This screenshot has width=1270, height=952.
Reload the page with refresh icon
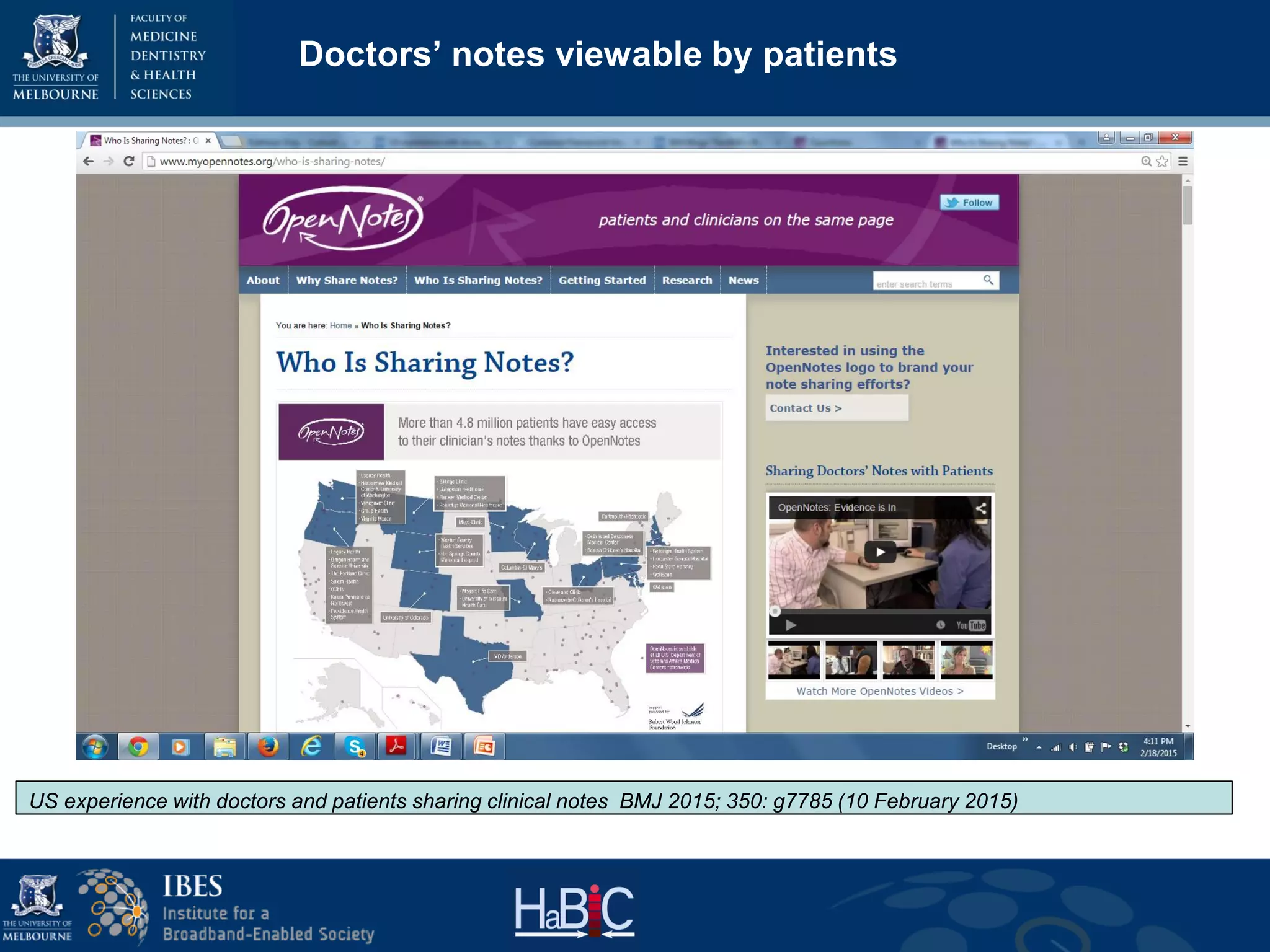pos(129,161)
